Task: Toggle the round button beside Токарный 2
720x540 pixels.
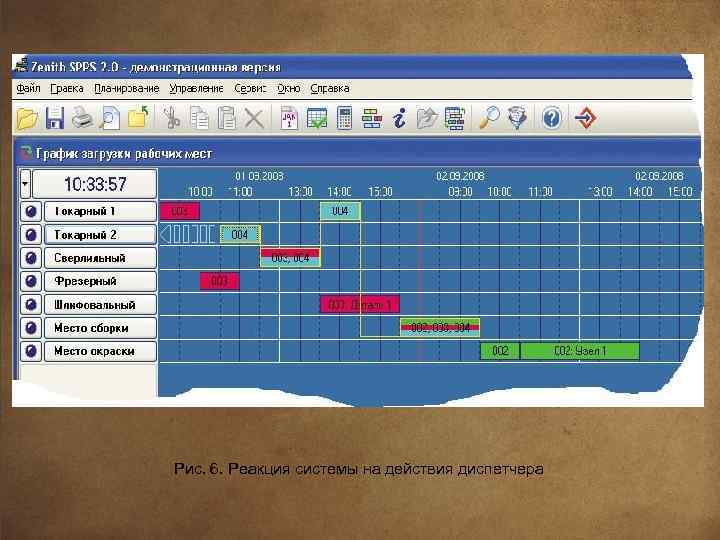Action: click(31, 235)
